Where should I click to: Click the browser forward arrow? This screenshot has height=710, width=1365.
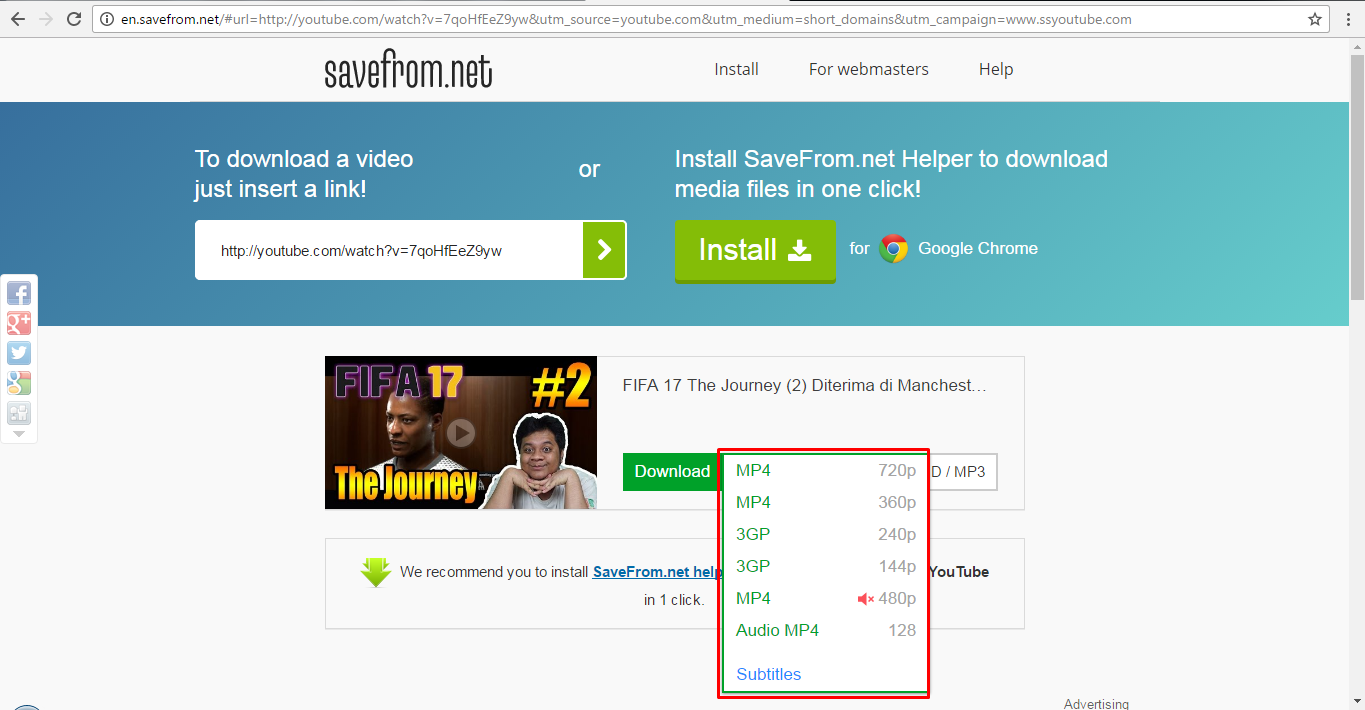[46, 19]
